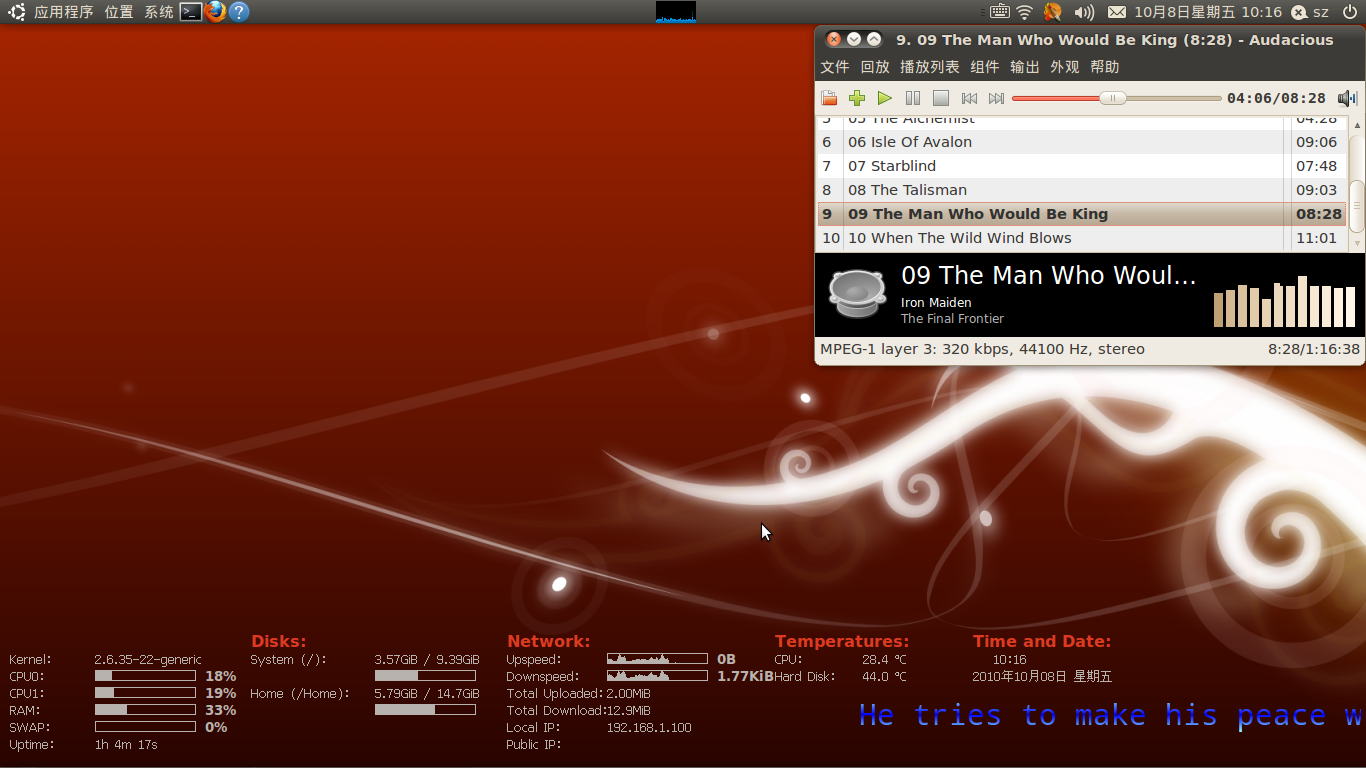Stop playback with the square stop button
The width and height of the screenshot is (1366, 768).
941,98
